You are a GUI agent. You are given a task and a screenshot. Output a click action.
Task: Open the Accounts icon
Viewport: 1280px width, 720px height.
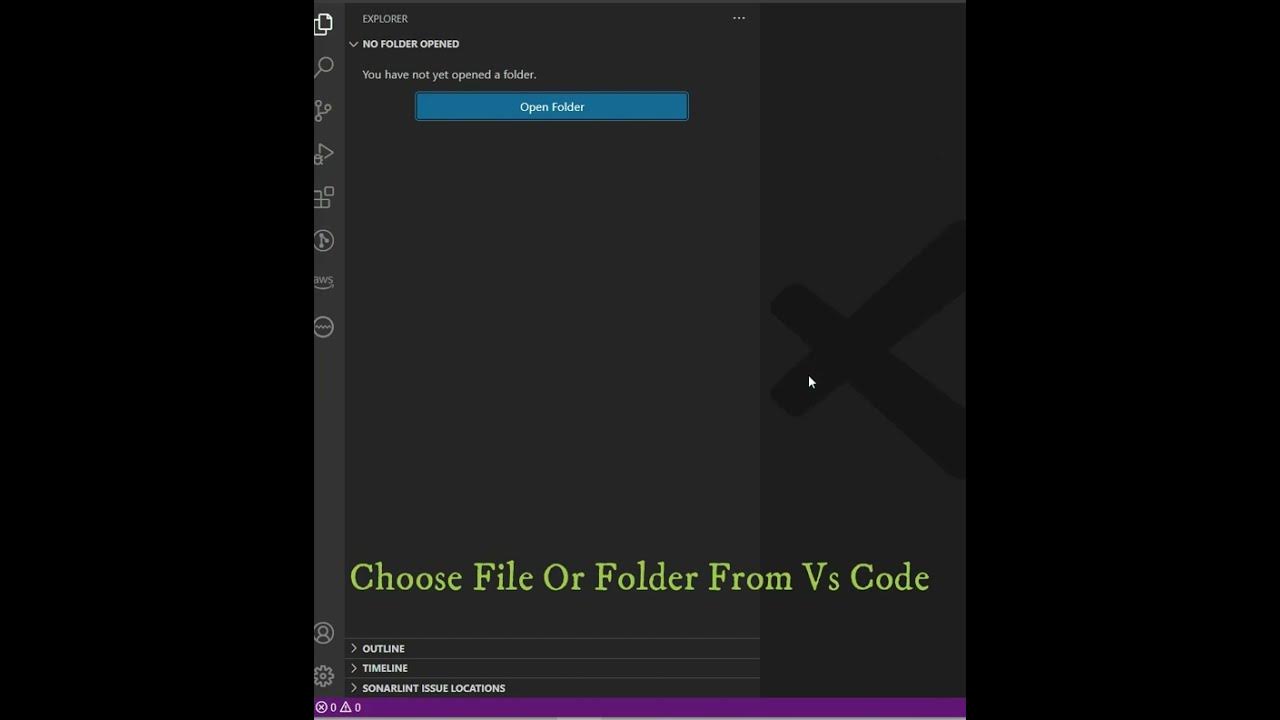click(x=324, y=633)
